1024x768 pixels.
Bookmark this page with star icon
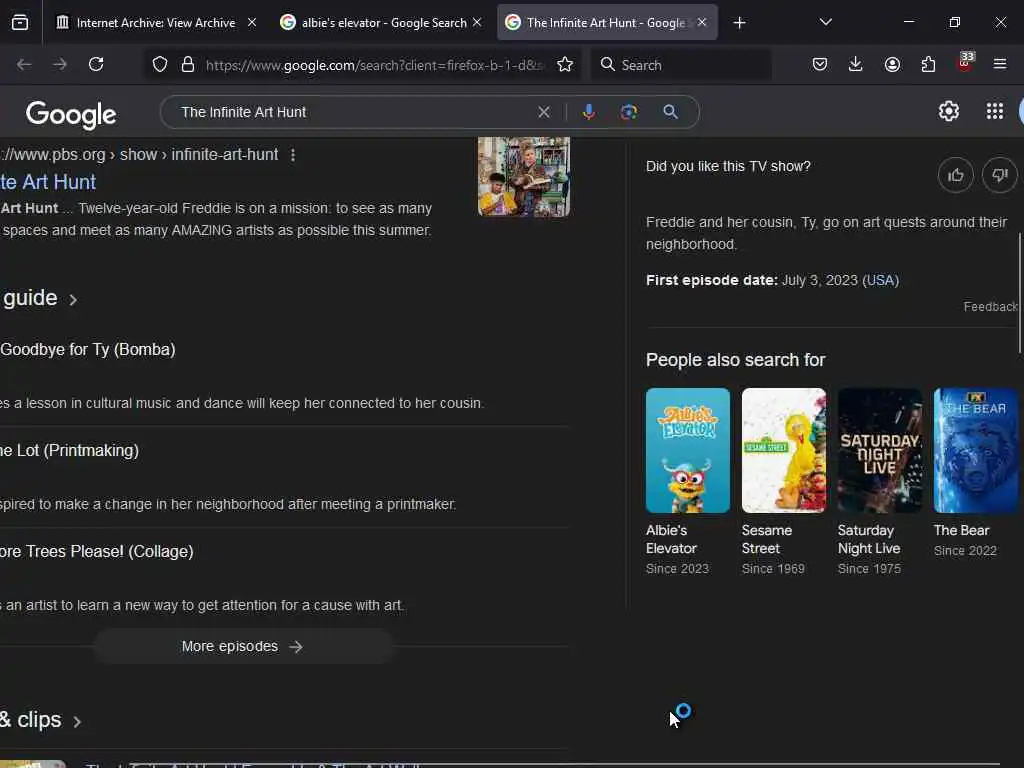pyautogui.click(x=565, y=65)
